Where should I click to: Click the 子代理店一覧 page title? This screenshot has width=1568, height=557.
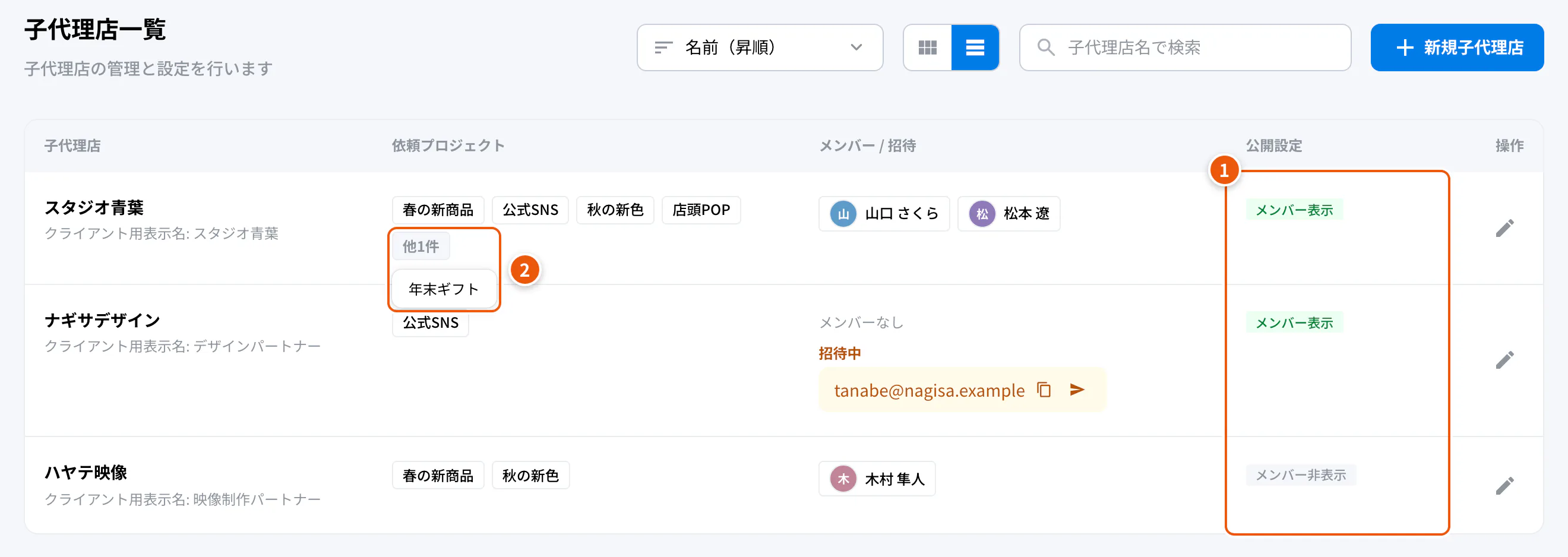[x=95, y=29]
